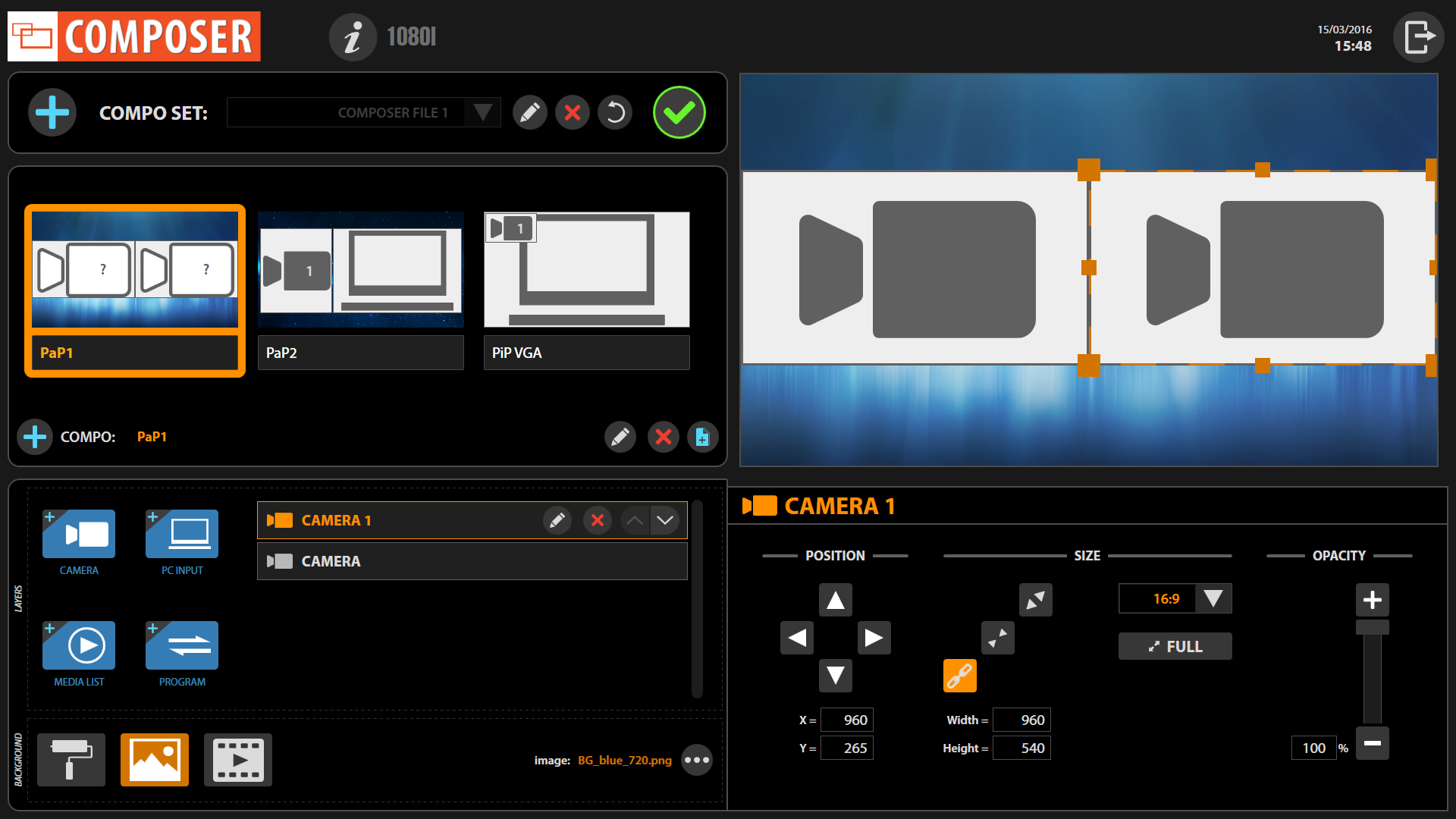Screen dimensions: 1456x819
Task: Click the exit icon at top right
Action: coord(1418,37)
